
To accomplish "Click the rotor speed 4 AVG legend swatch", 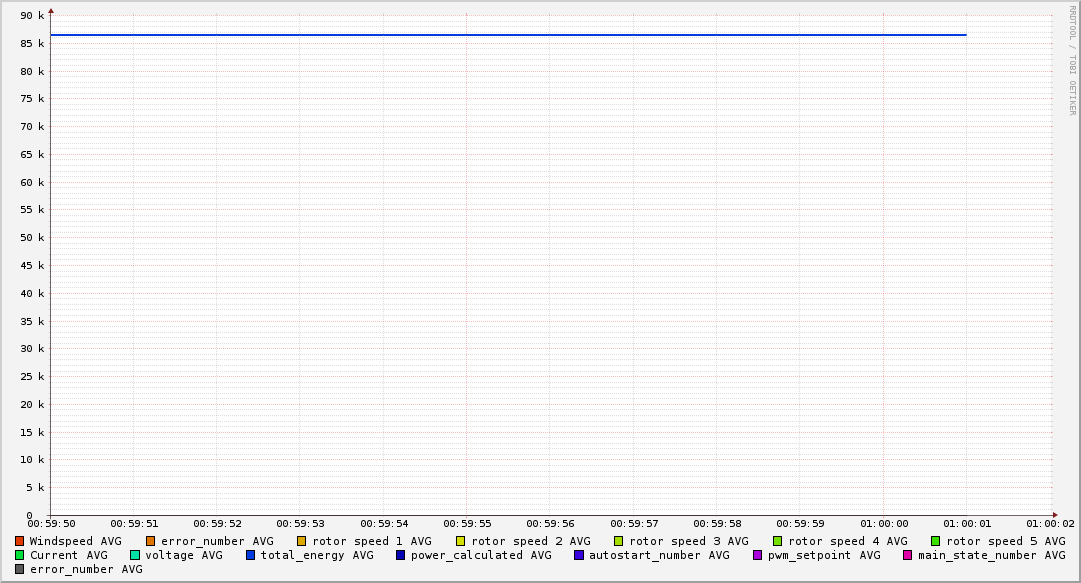I will point(777,541).
